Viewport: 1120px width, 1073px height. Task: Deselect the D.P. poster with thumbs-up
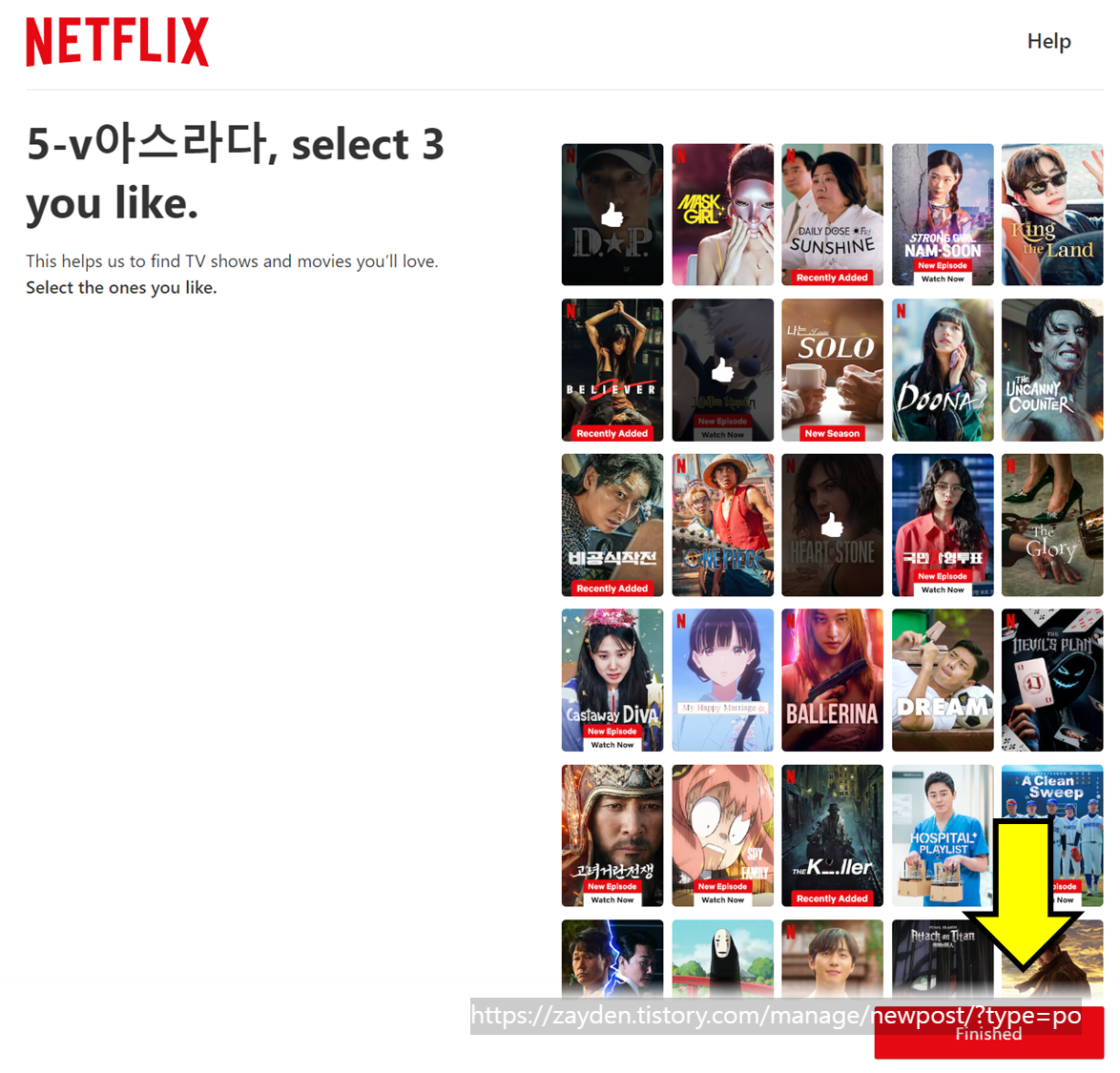[612, 215]
